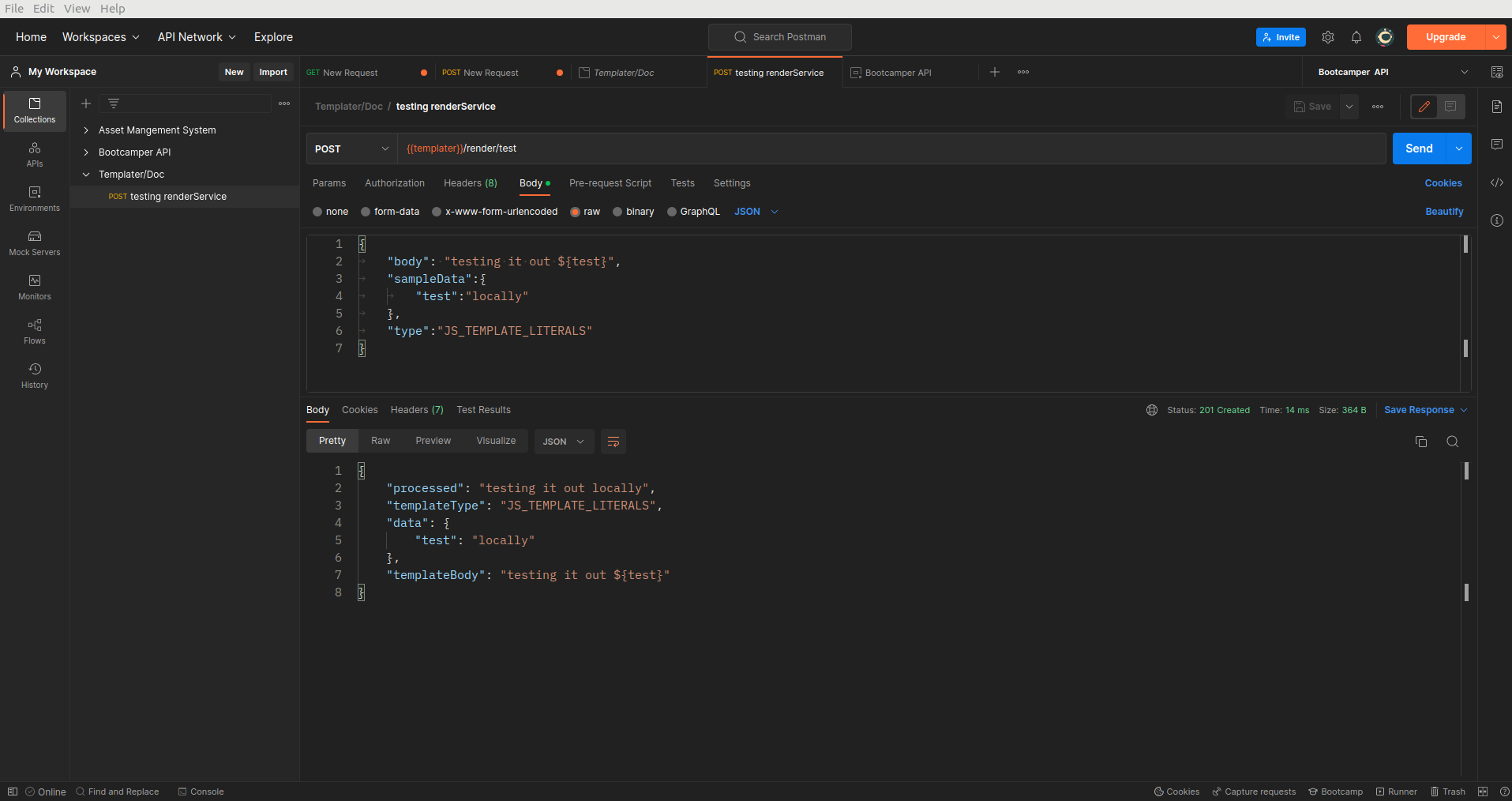The image size is (1512, 801).
Task: Open Mock Servers in sidebar
Action: click(35, 243)
